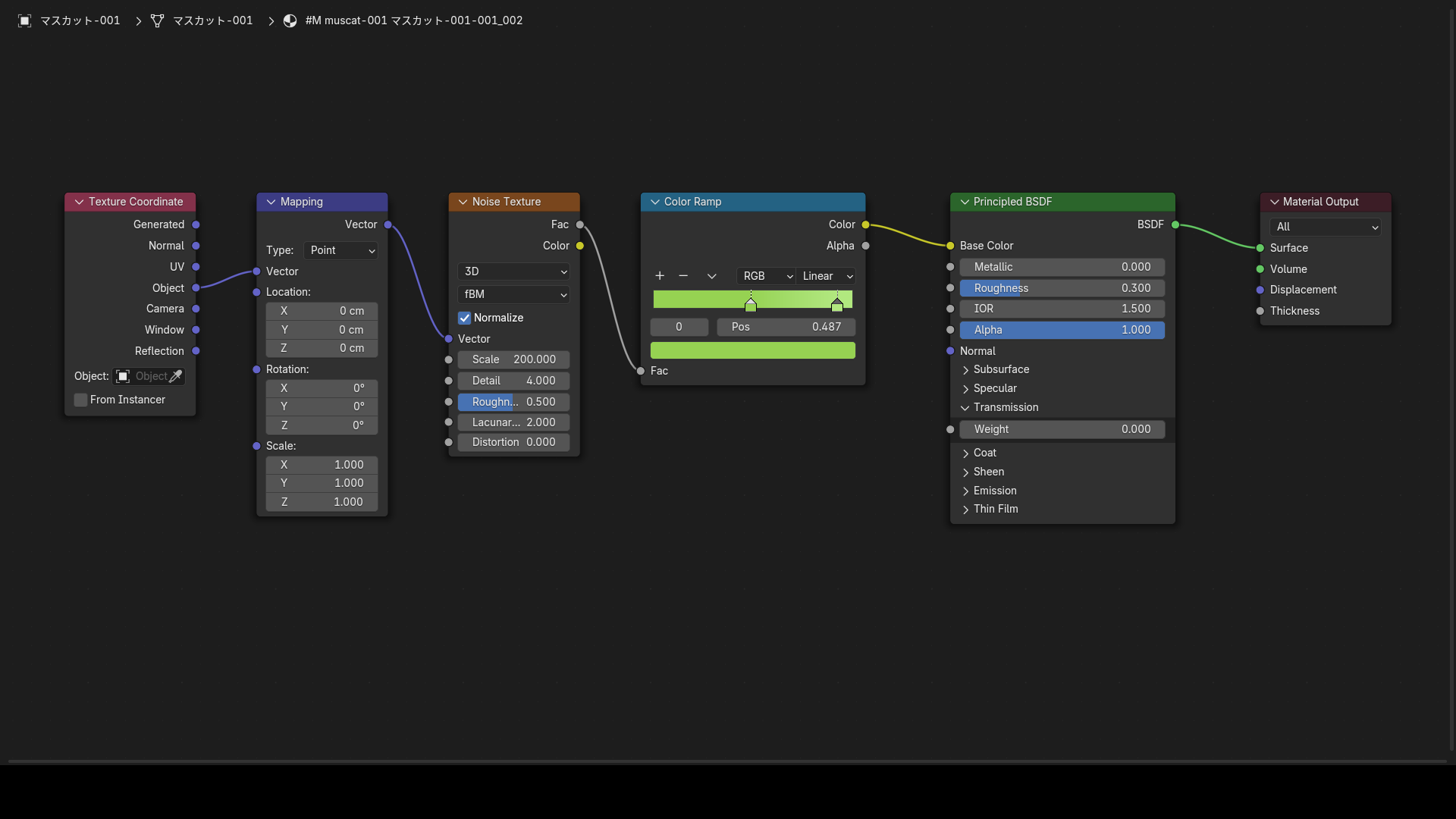The height and width of the screenshot is (819, 1456).
Task: Click the Alpha slider in Principled BSDF
Action: click(1062, 330)
